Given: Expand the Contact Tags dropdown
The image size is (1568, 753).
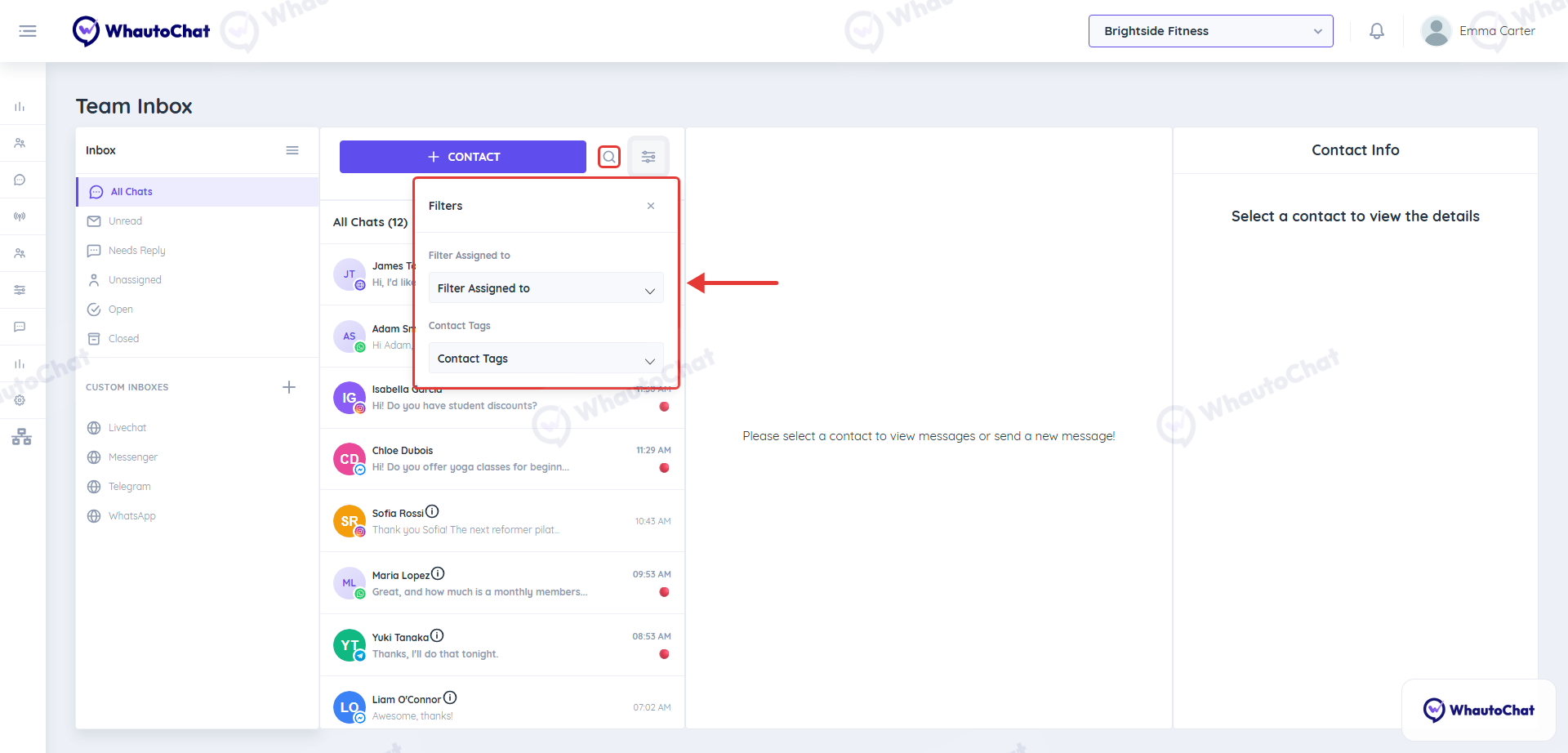Looking at the screenshot, I should pyautogui.click(x=546, y=359).
